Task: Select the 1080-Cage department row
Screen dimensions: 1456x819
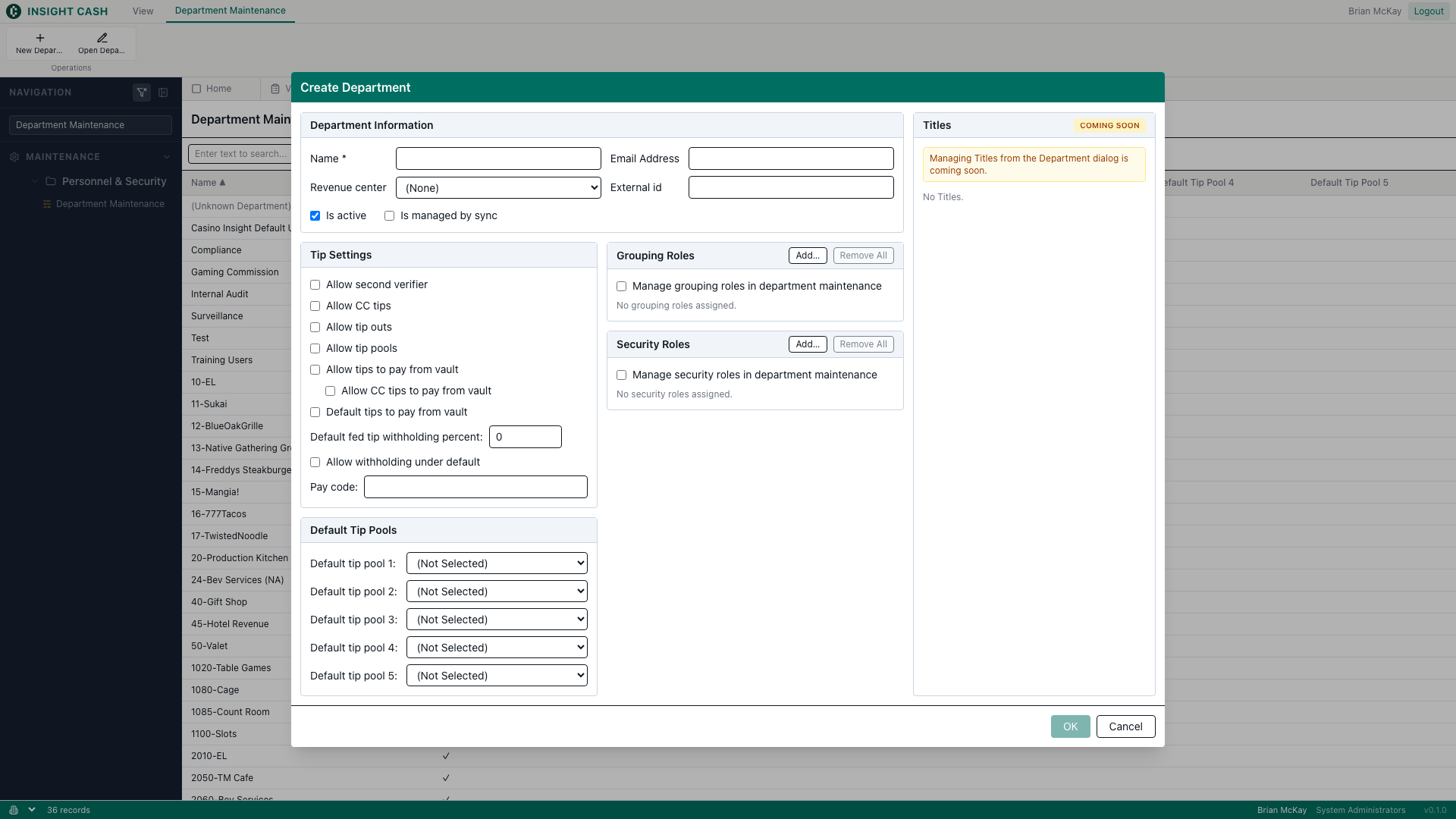Action: pos(237,690)
